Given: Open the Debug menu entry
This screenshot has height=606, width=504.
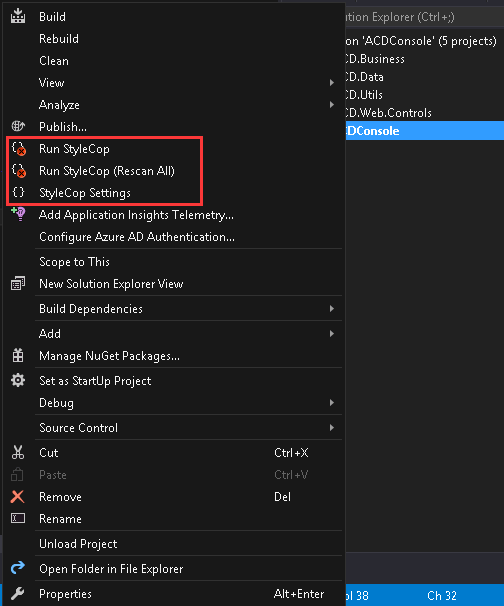Looking at the screenshot, I should point(174,403).
